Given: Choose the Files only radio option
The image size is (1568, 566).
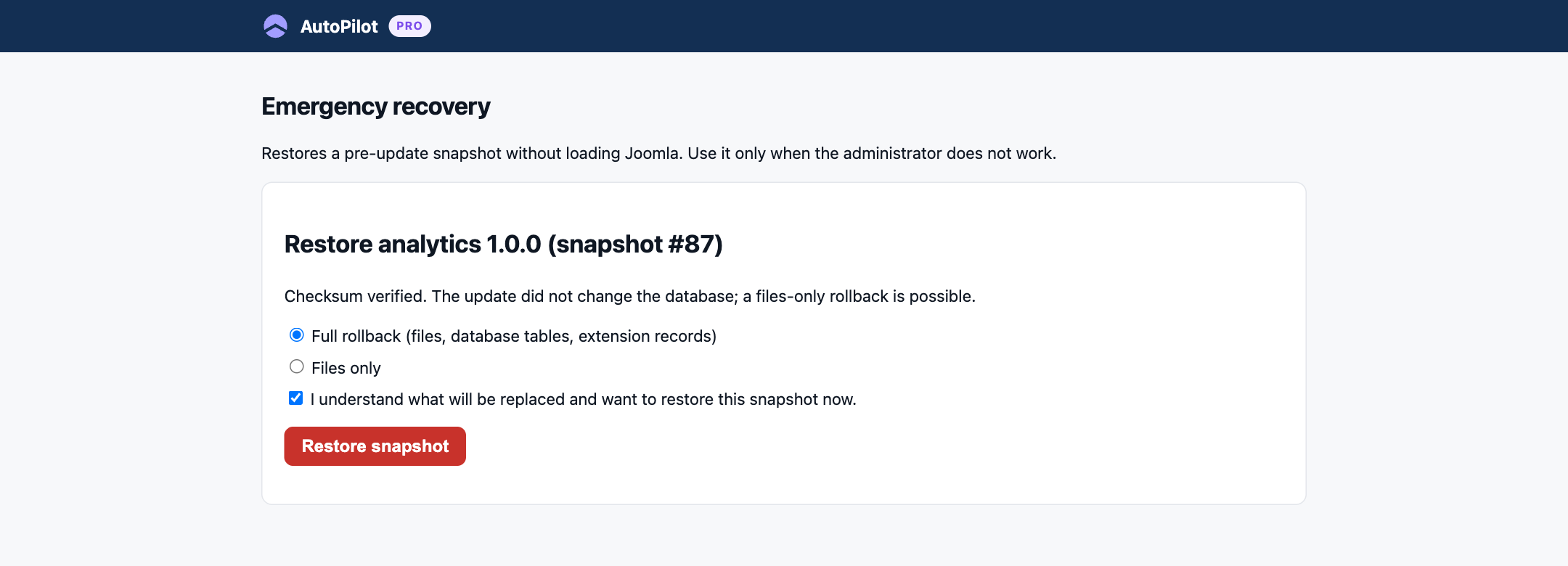Looking at the screenshot, I should click(x=296, y=367).
